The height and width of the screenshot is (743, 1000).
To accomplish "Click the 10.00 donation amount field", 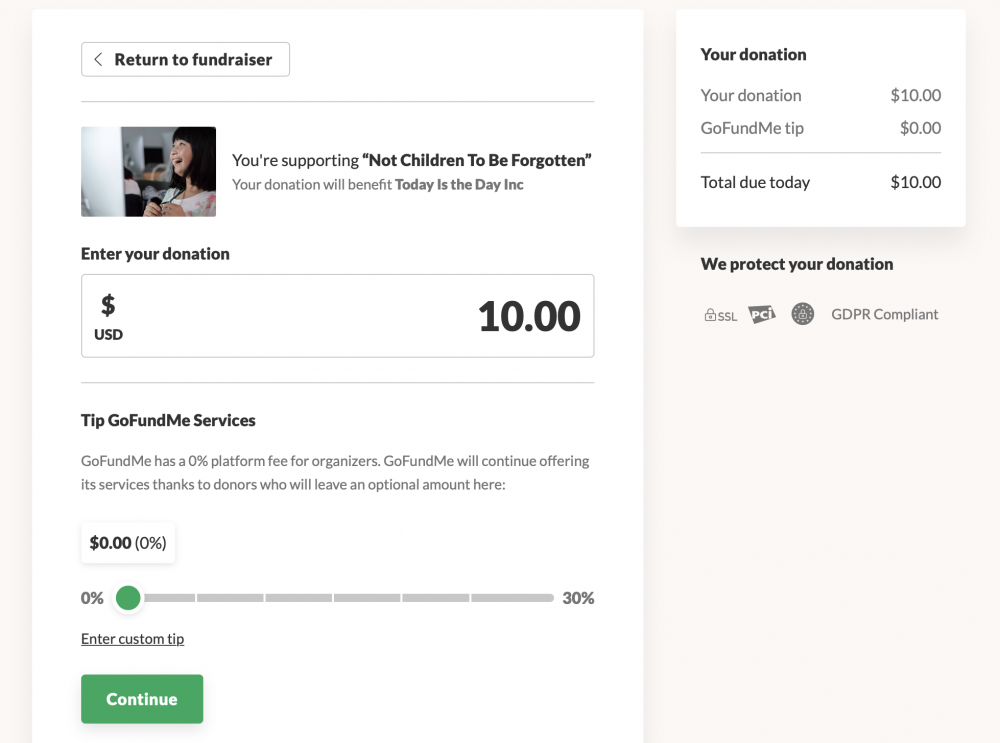I will [337, 316].
